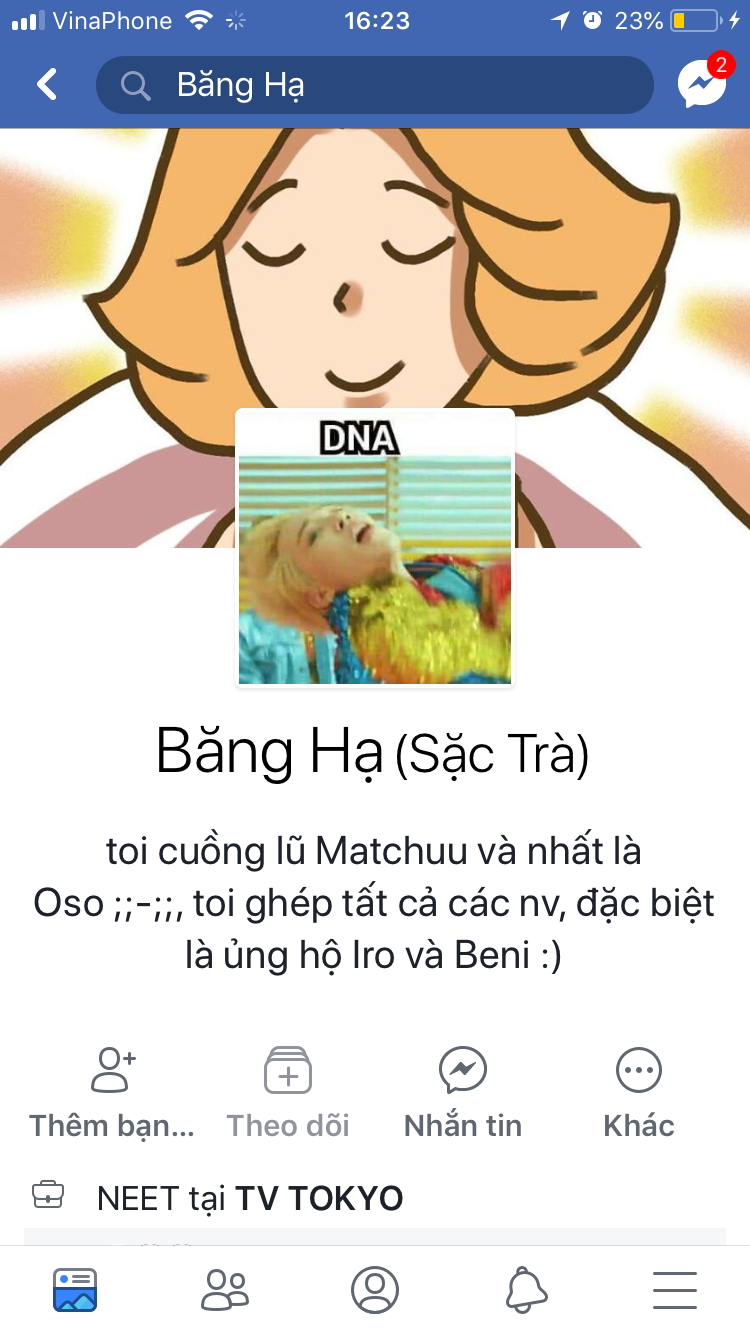Tap the briefcase work icon
750x1334 pixels.
[x=48, y=1194]
